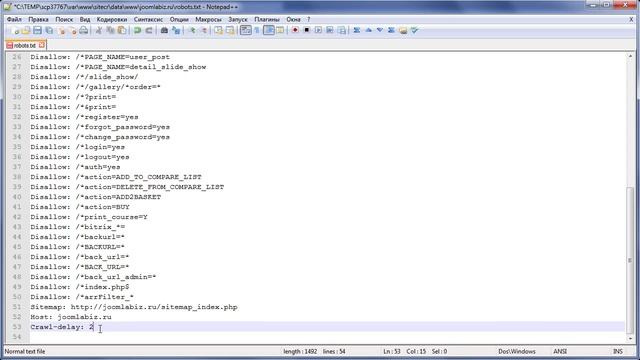Viewport: 640px width, 360px height.
Task: Click line 'Disallow: /*login=yes'
Action: [78, 147]
